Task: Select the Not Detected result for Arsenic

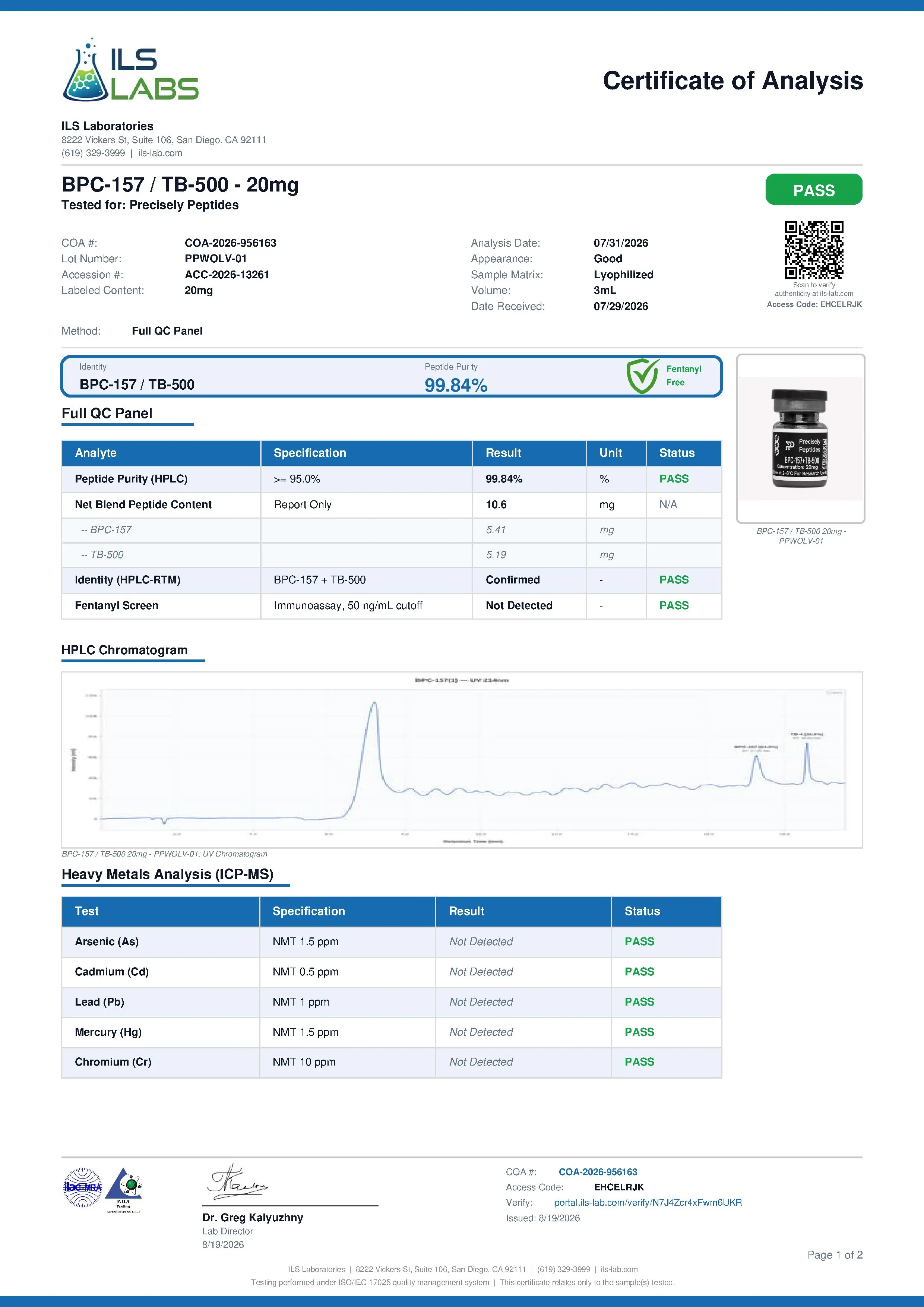Action: click(481, 942)
